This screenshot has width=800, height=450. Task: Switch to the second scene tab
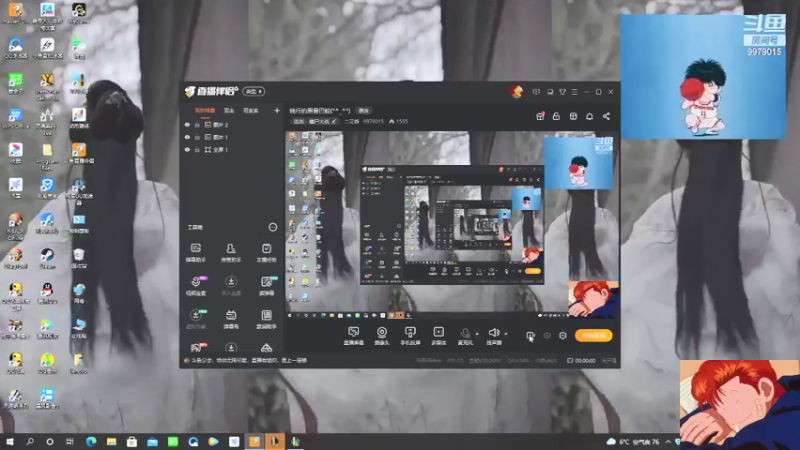tap(229, 110)
